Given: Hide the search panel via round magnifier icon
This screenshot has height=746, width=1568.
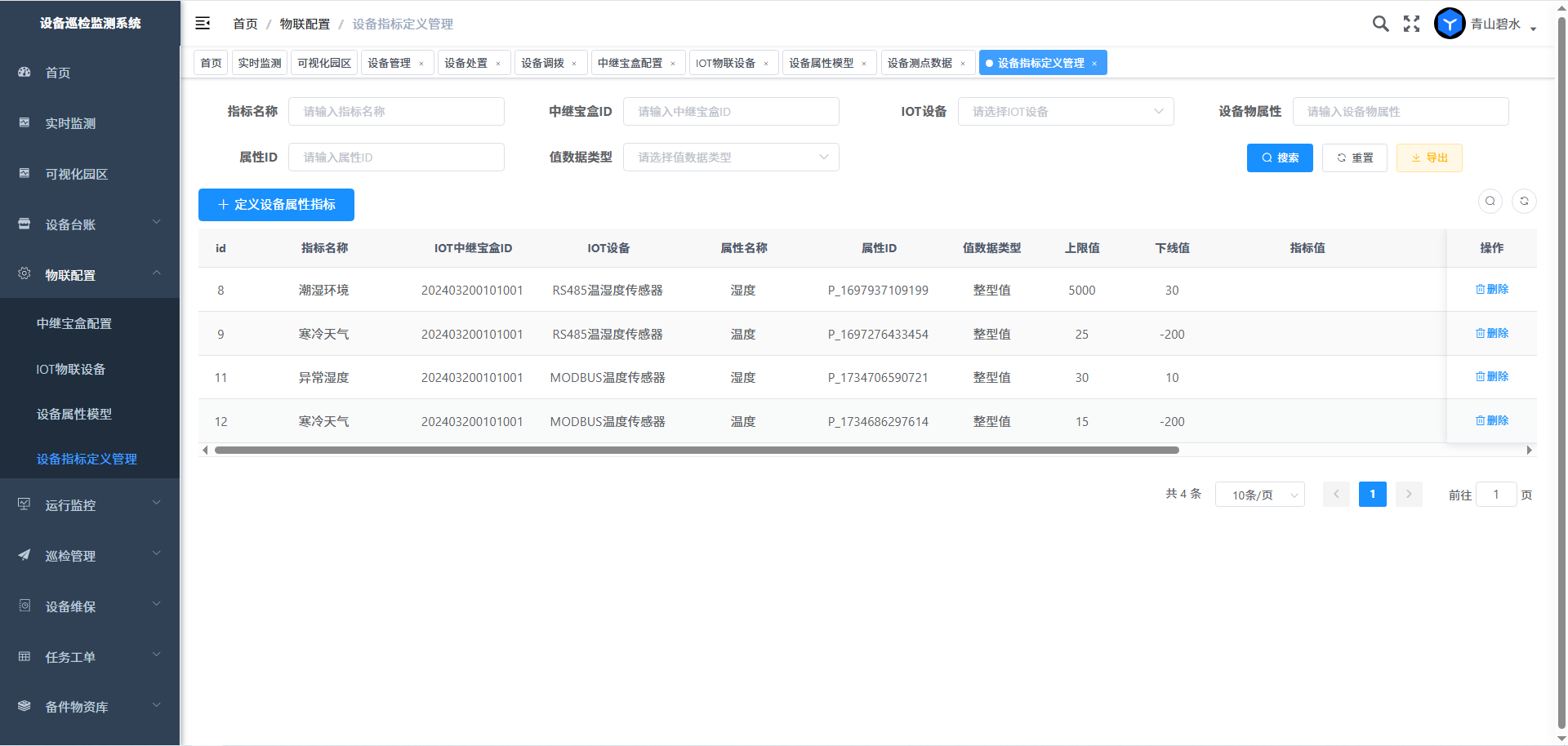Looking at the screenshot, I should click(x=1490, y=201).
